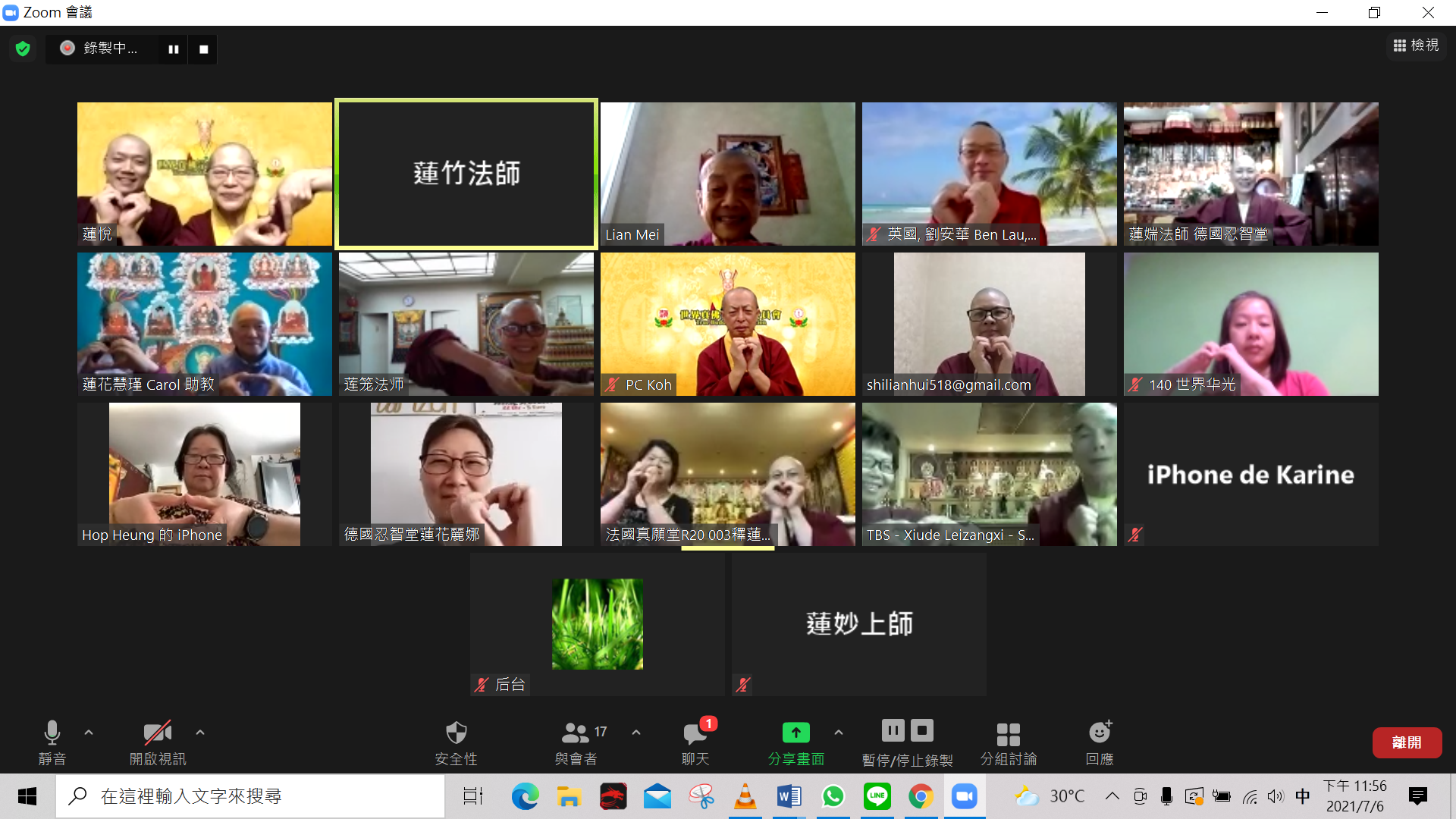Image resolution: width=1456 pixels, height=819 pixels.
Task: Expand arrow next to participants count
Action: pyautogui.click(x=636, y=733)
